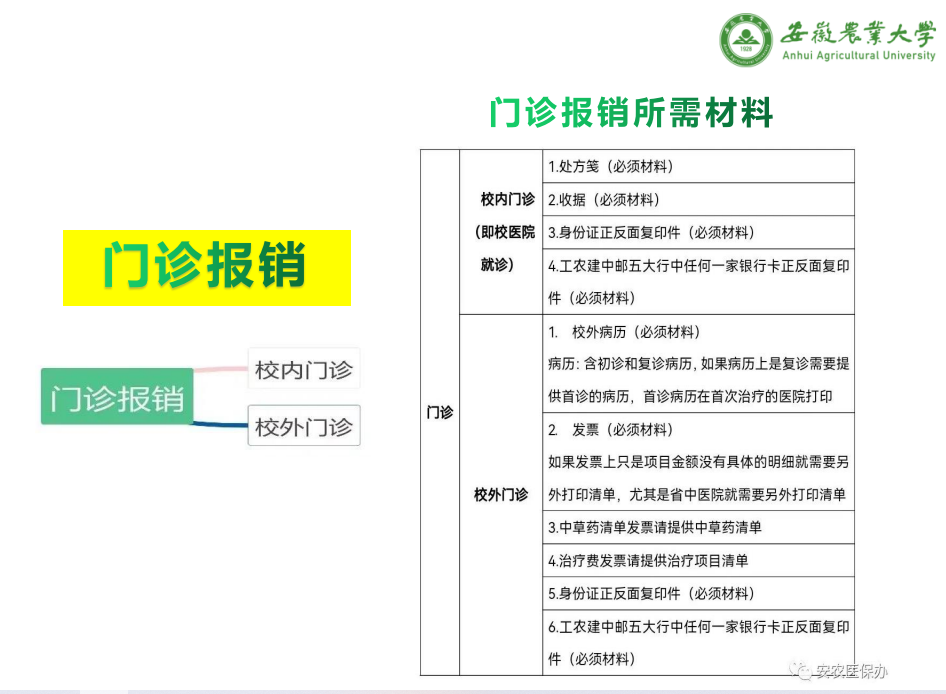Image resolution: width=946 pixels, height=694 pixels.
Task: Click the yellow 门诊报销 banner
Action: [207, 267]
